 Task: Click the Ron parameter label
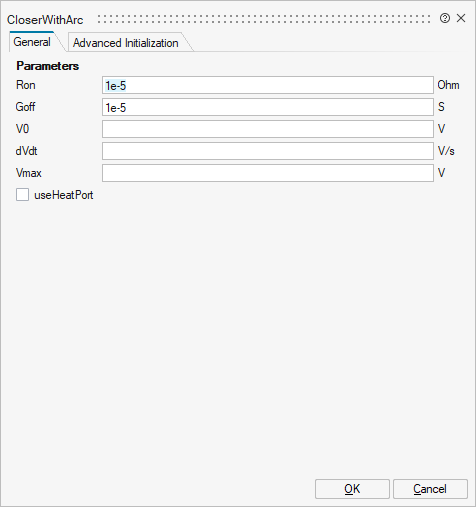(x=26, y=85)
